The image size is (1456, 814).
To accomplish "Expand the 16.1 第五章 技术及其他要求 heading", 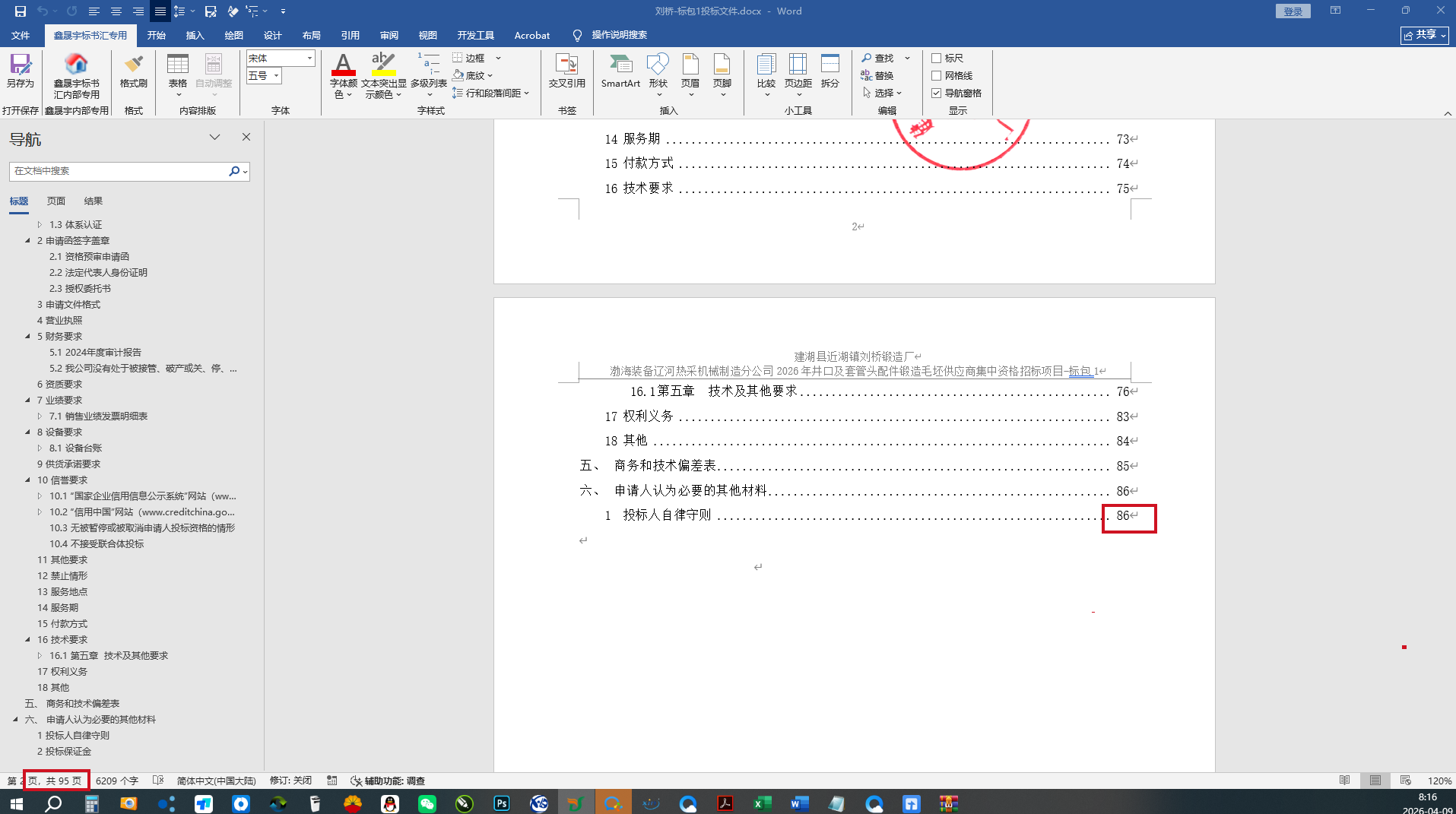I will [x=40, y=656].
